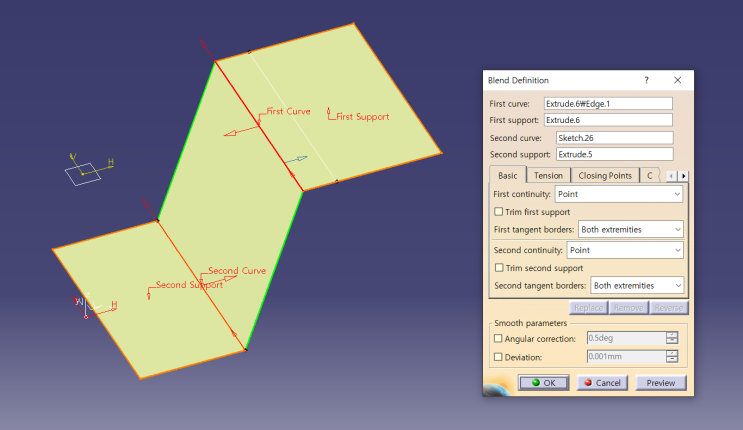Click the Angular correction 0.5deg field
Viewport: 743px width, 430px height.
coord(626,338)
